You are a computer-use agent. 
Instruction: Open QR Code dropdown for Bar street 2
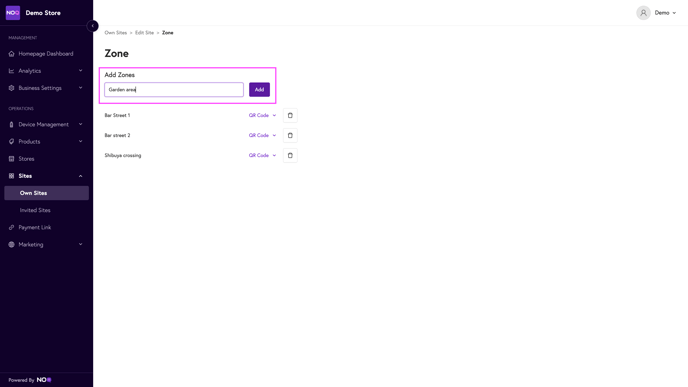[x=262, y=136]
